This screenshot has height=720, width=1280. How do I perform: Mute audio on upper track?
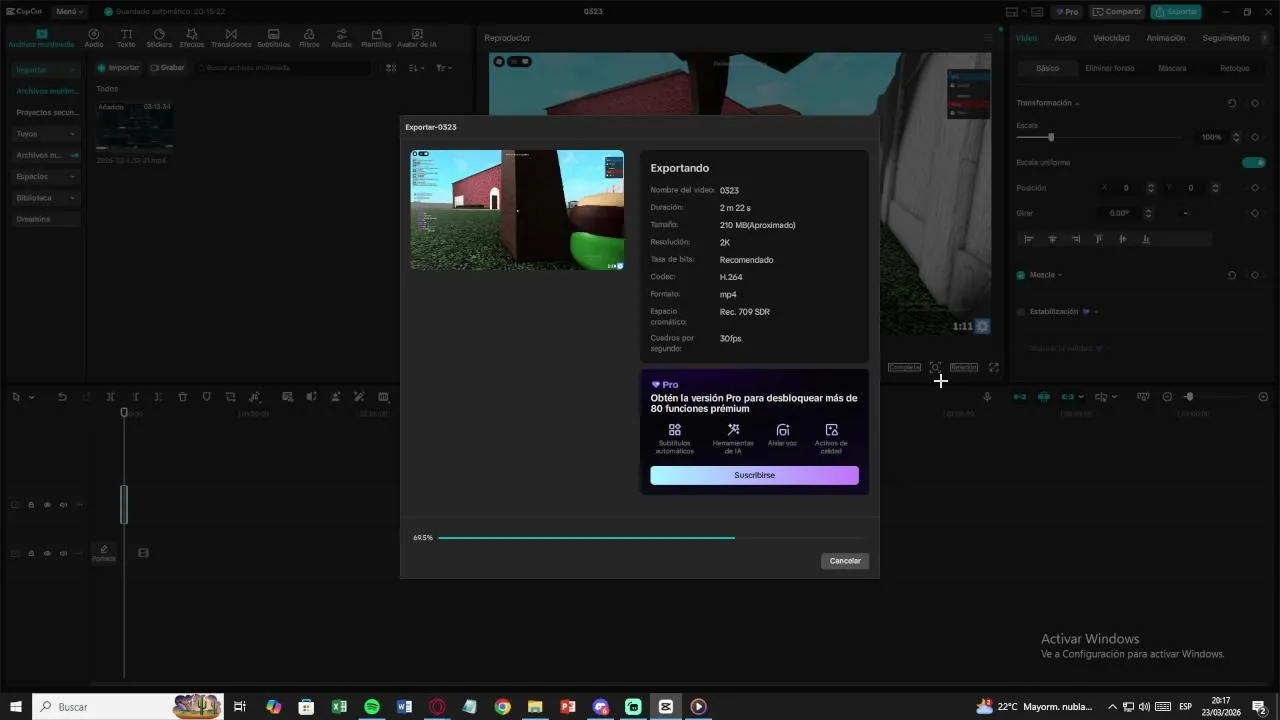point(63,505)
